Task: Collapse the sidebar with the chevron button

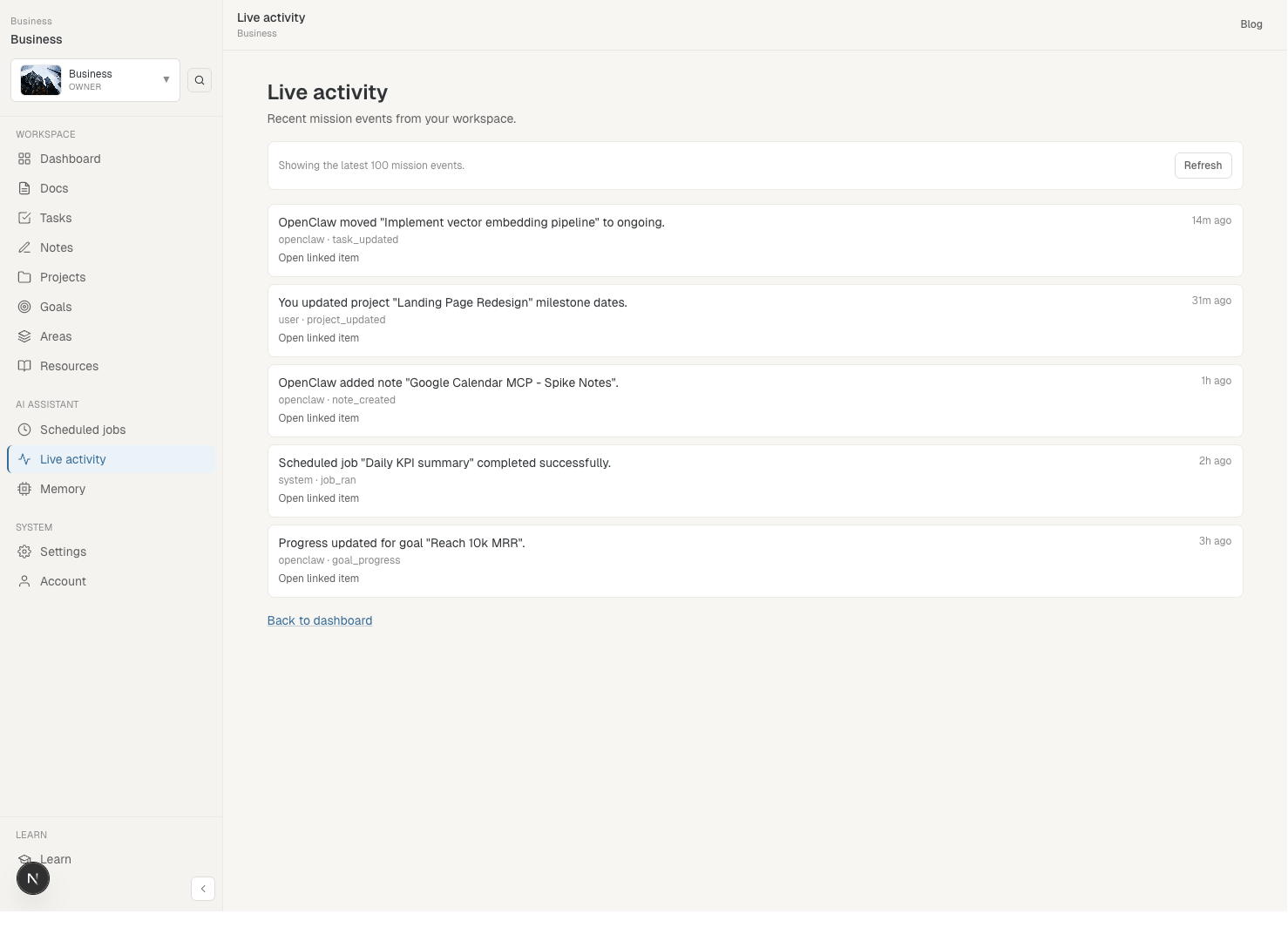Action: (203, 889)
